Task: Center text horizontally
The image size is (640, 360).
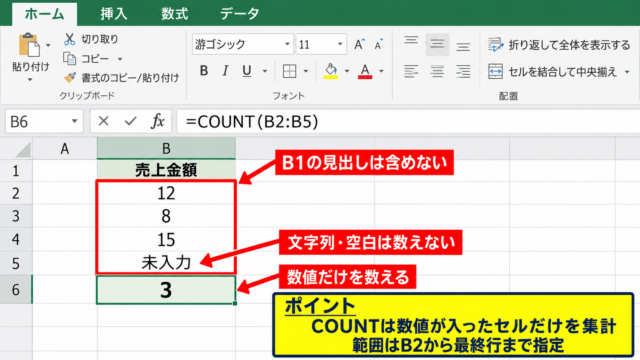Action: point(437,71)
